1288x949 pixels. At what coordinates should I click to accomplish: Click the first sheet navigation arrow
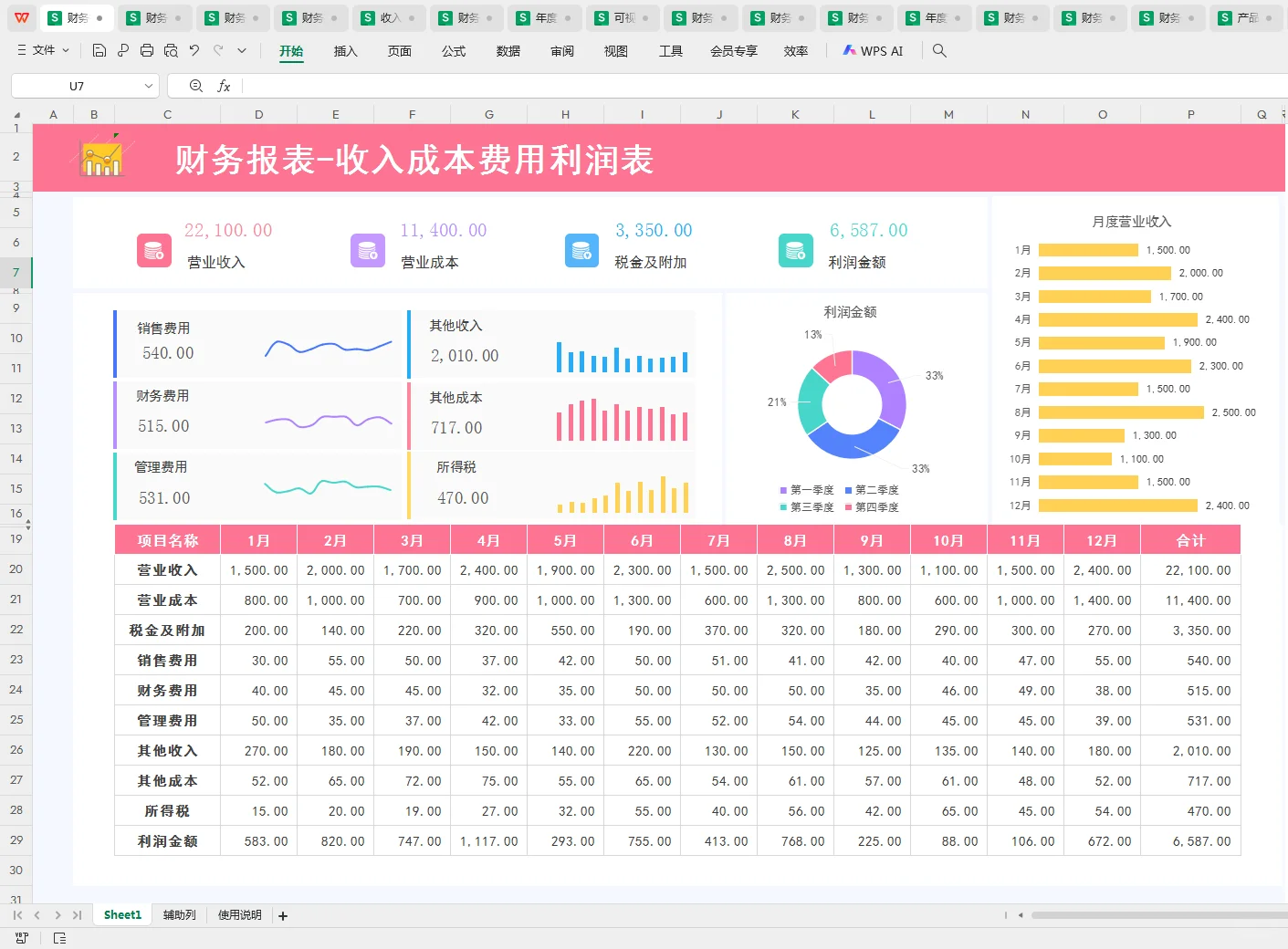[x=17, y=915]
